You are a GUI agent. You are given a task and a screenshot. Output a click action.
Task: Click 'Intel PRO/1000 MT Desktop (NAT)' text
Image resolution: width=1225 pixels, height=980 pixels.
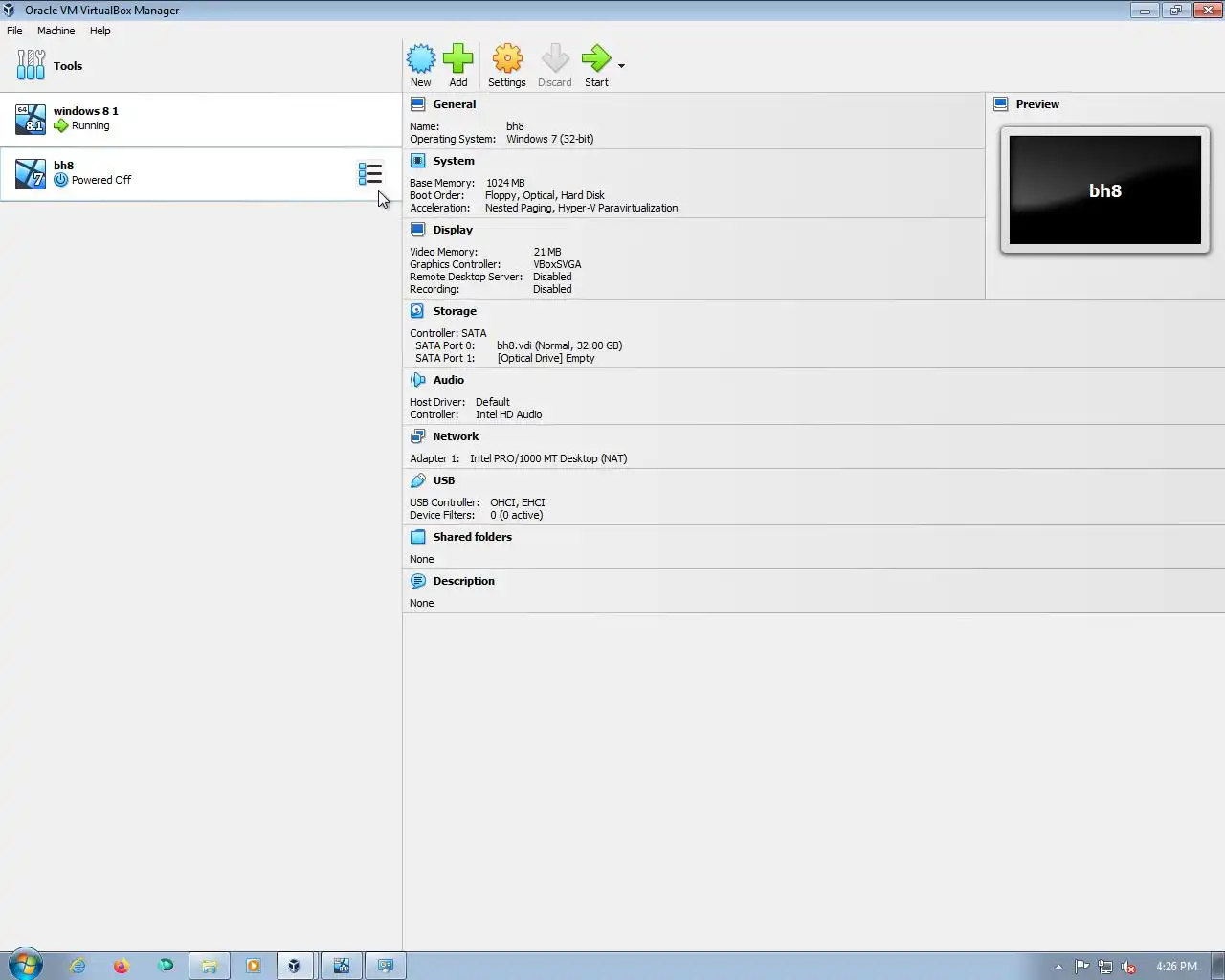coord(548,458)
